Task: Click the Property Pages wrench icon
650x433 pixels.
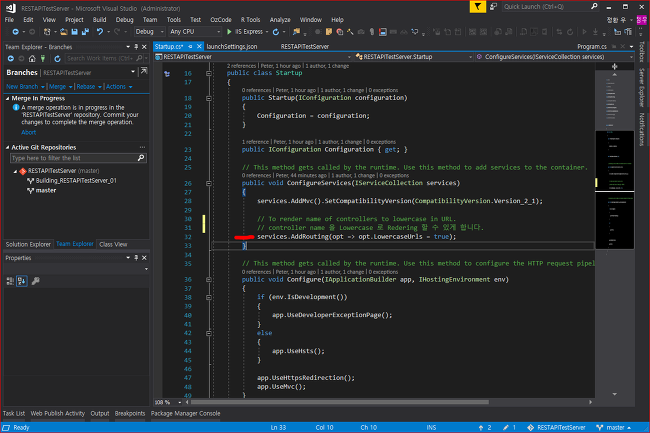Action: click(36, 281)
